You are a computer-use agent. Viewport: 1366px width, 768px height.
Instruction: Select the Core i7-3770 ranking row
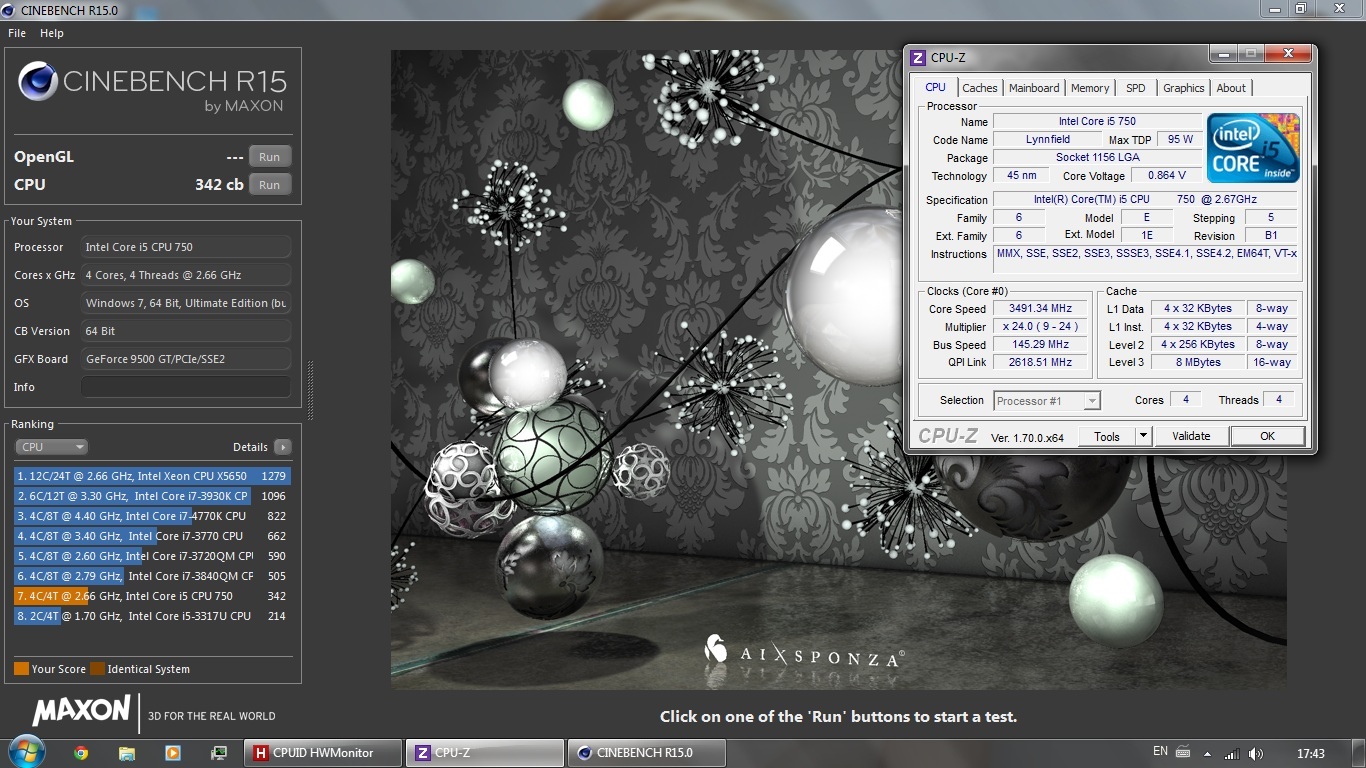click(152, 536)
